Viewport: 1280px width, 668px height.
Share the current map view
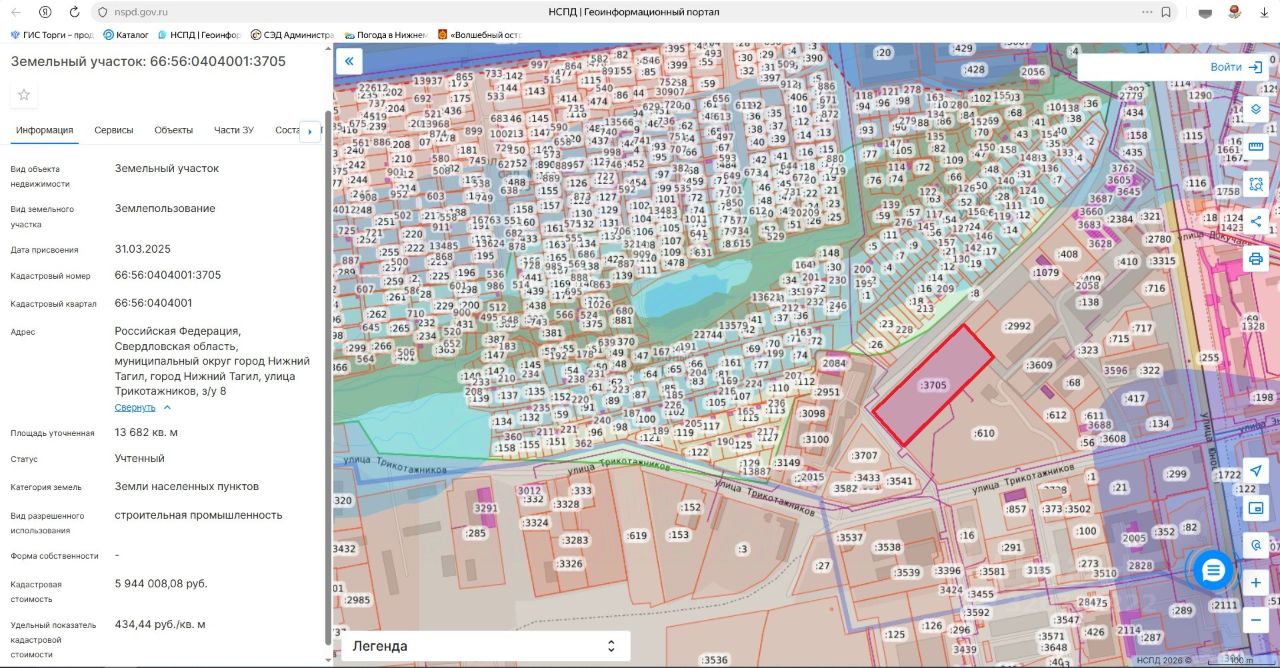click(x=1256, y=221)
